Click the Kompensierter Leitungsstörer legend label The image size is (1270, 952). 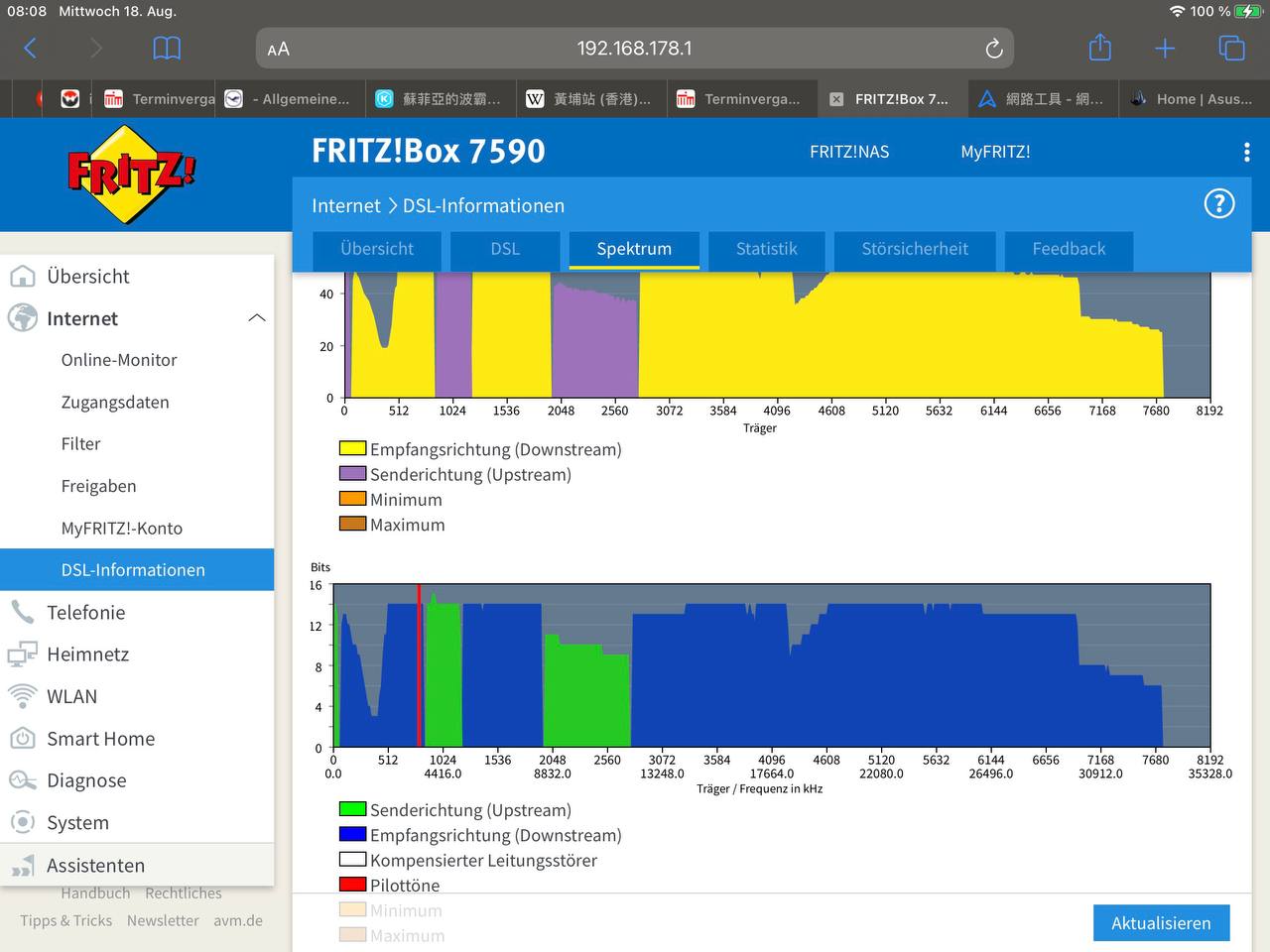[483, 860]
